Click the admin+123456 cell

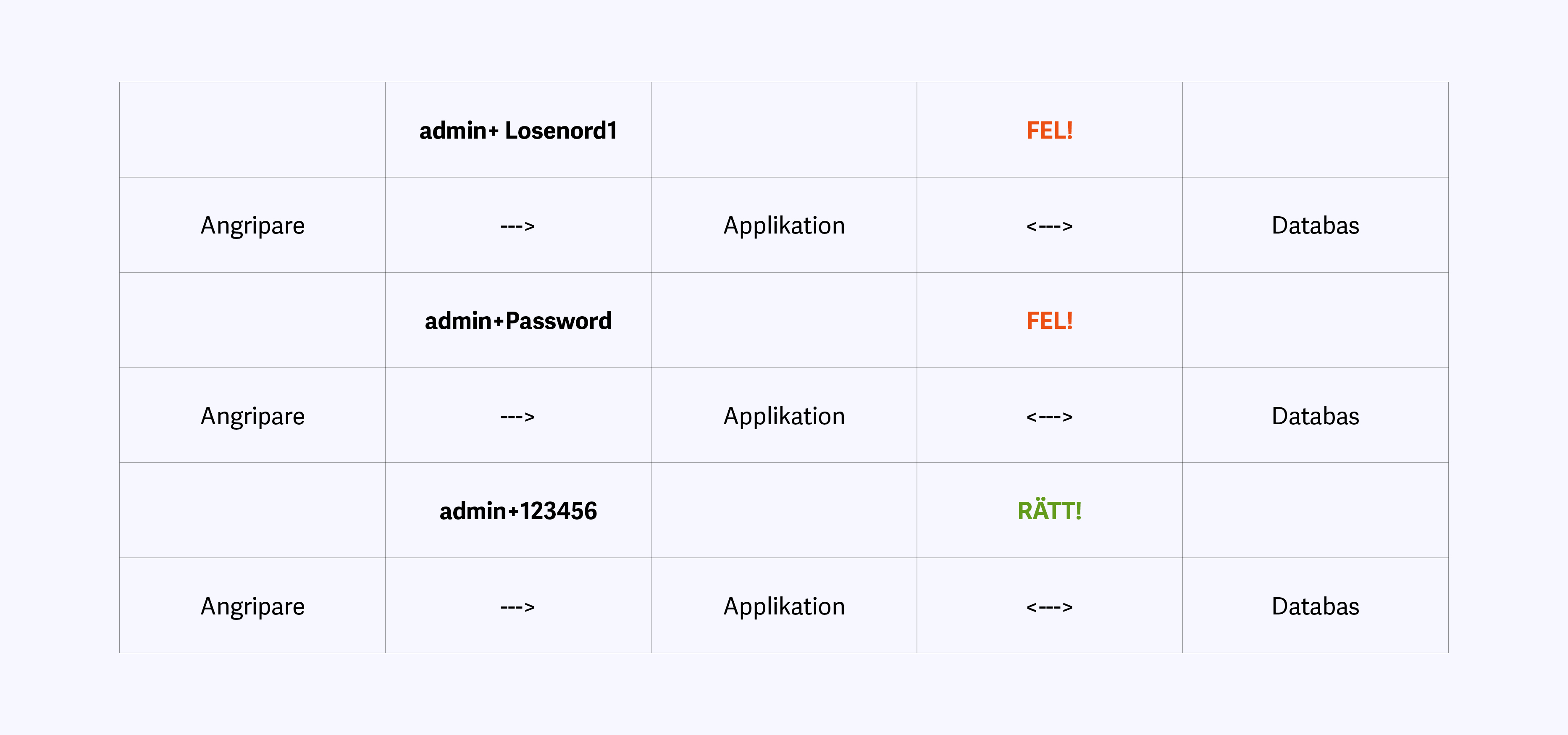(x=518, y=511)
